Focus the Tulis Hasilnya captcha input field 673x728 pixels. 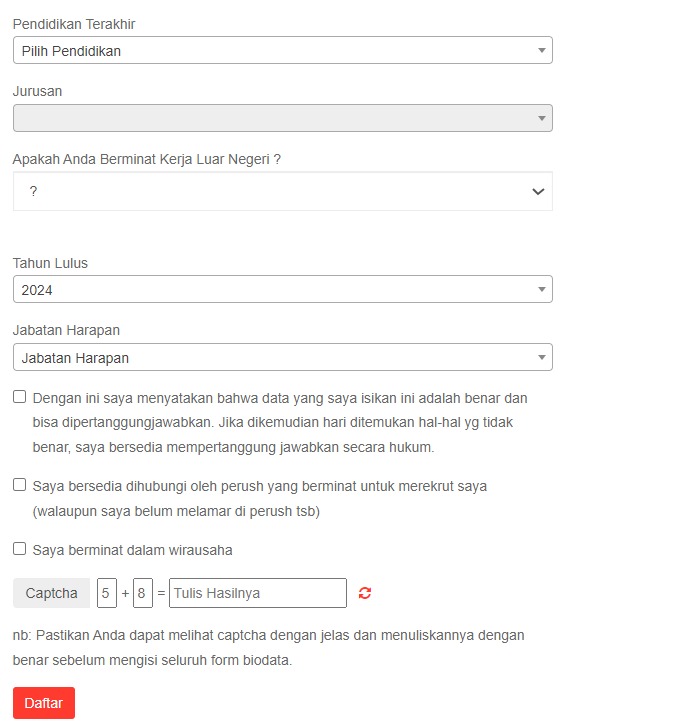258,593
